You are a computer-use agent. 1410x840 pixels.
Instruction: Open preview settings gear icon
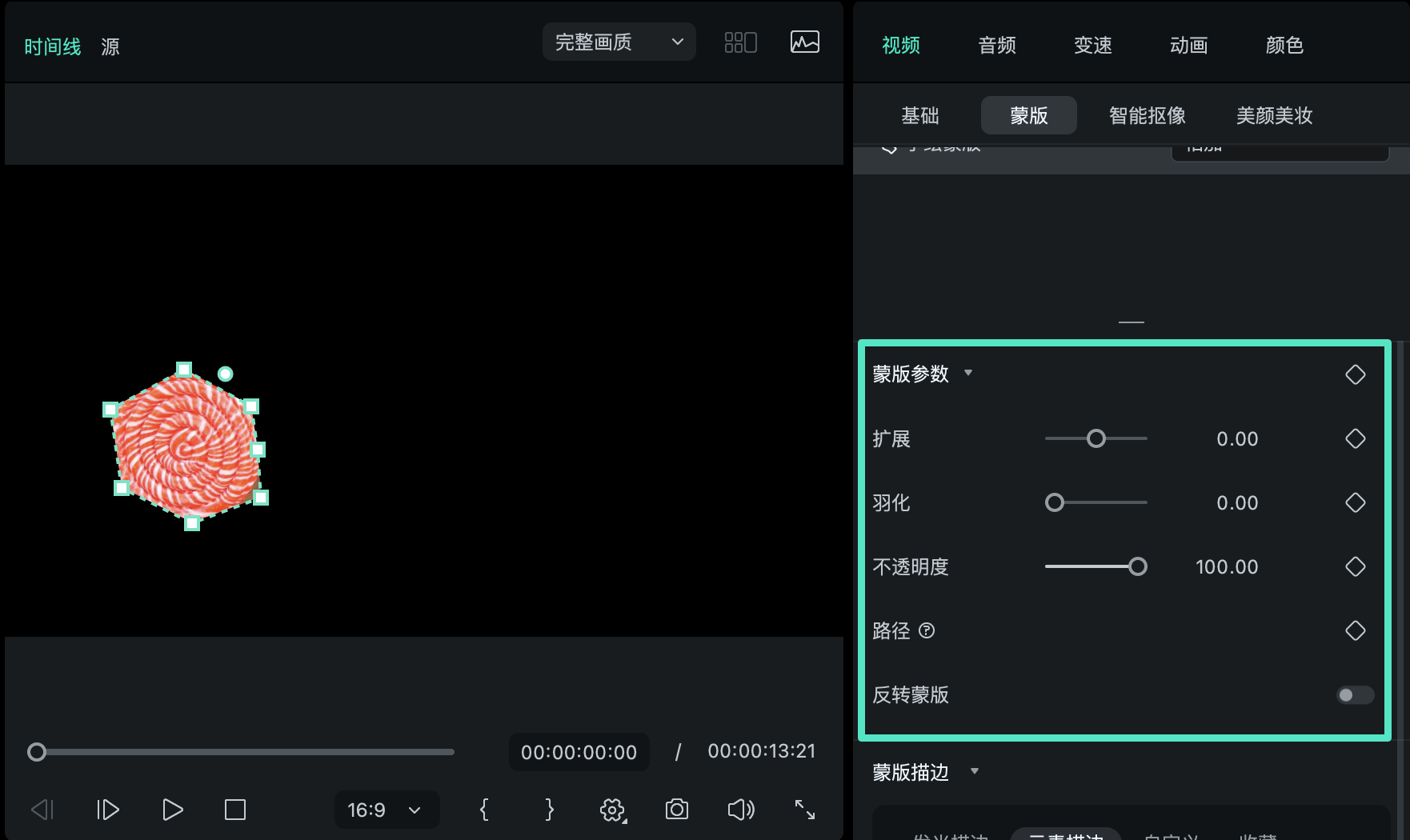[613, 810]
